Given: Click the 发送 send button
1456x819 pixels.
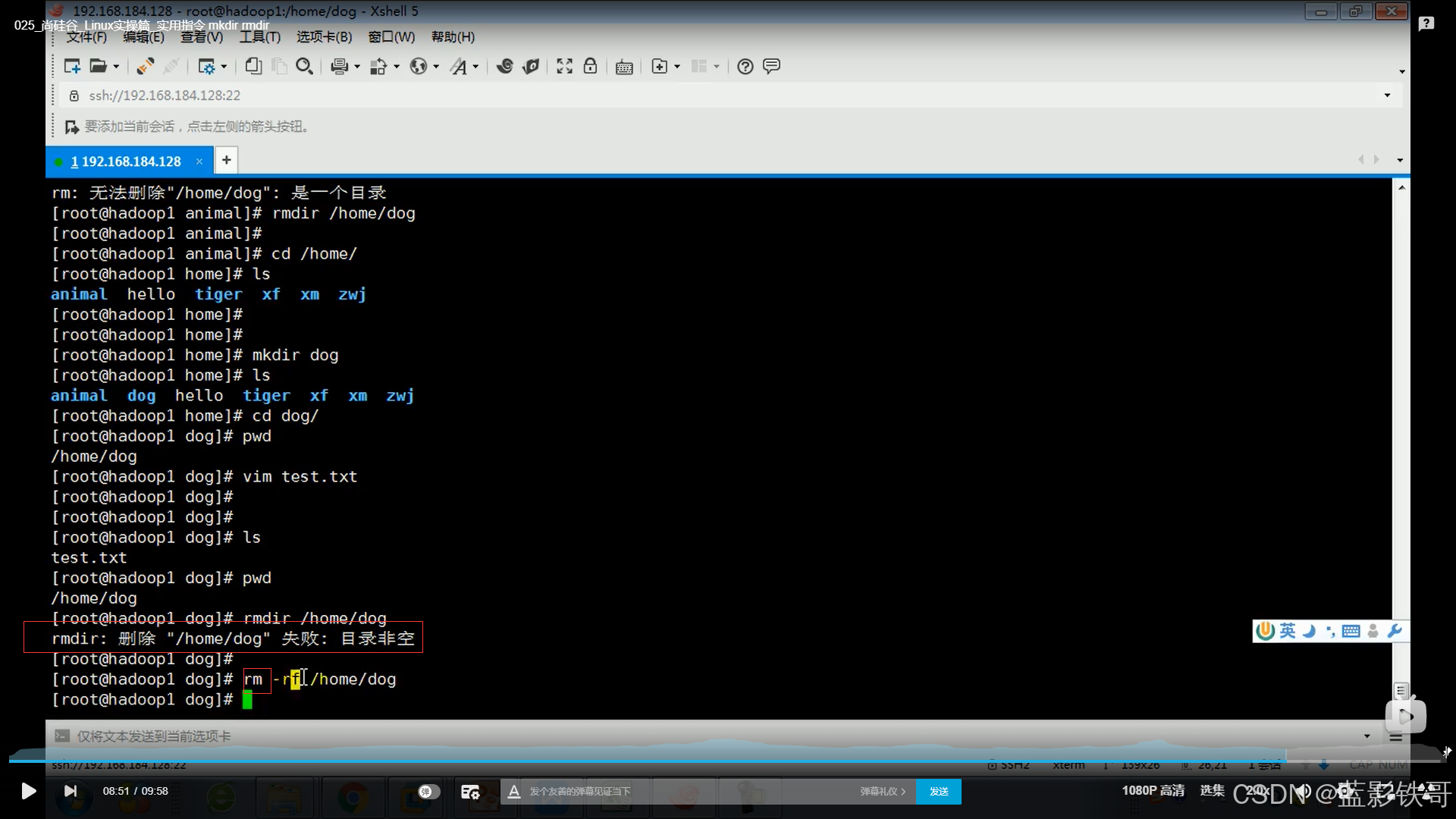Looking at the screenshot, I should [x=939, y=792].
